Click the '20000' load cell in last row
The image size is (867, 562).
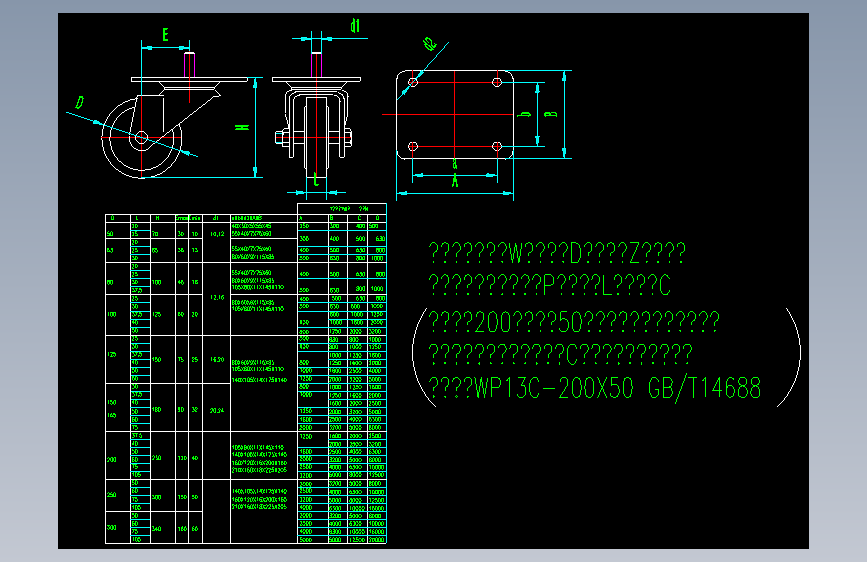point(377,540)
